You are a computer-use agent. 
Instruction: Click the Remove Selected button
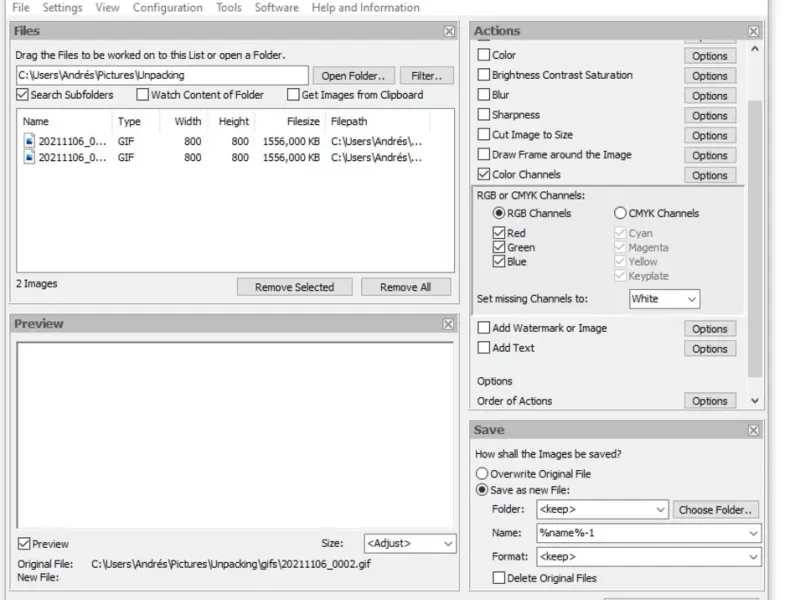(294, 287)
